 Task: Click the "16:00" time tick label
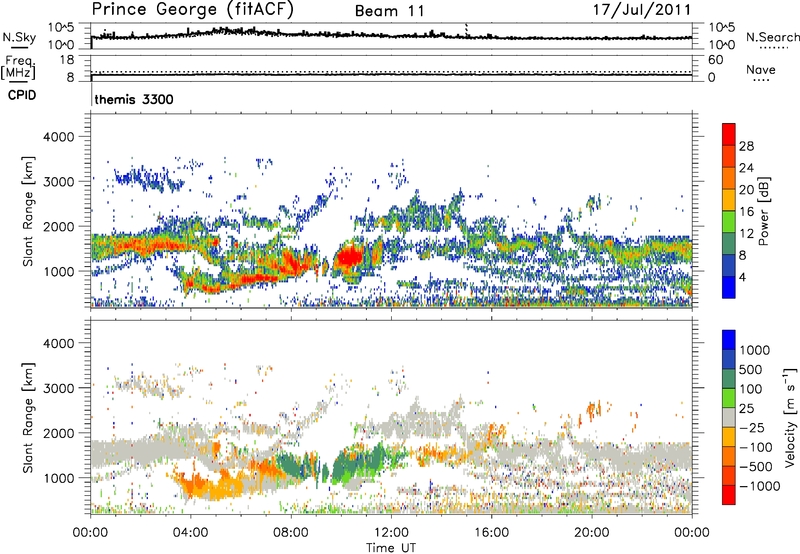(491, 533)
